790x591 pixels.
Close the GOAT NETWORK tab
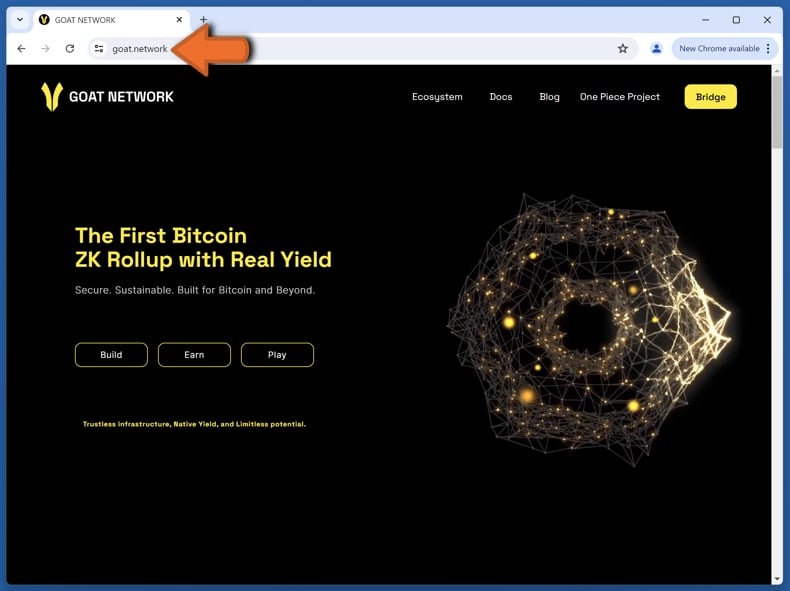click(179, 20)
